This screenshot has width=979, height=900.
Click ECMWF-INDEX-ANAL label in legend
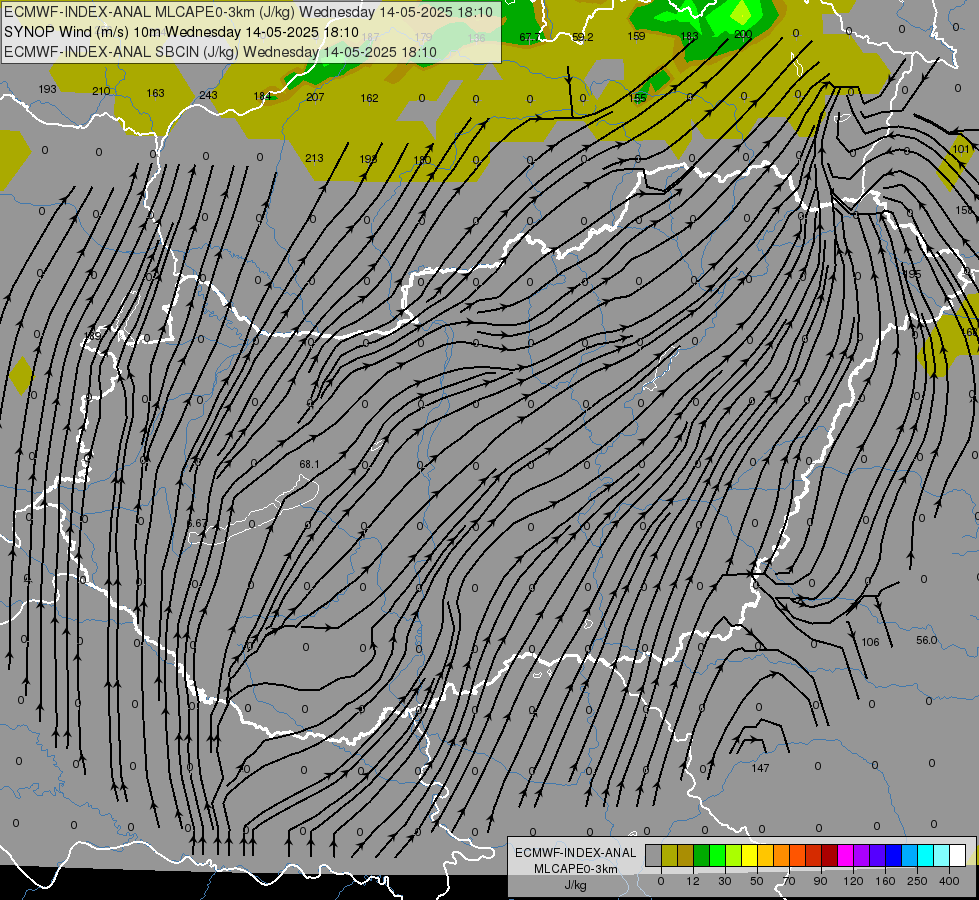[x=576, y=853]
